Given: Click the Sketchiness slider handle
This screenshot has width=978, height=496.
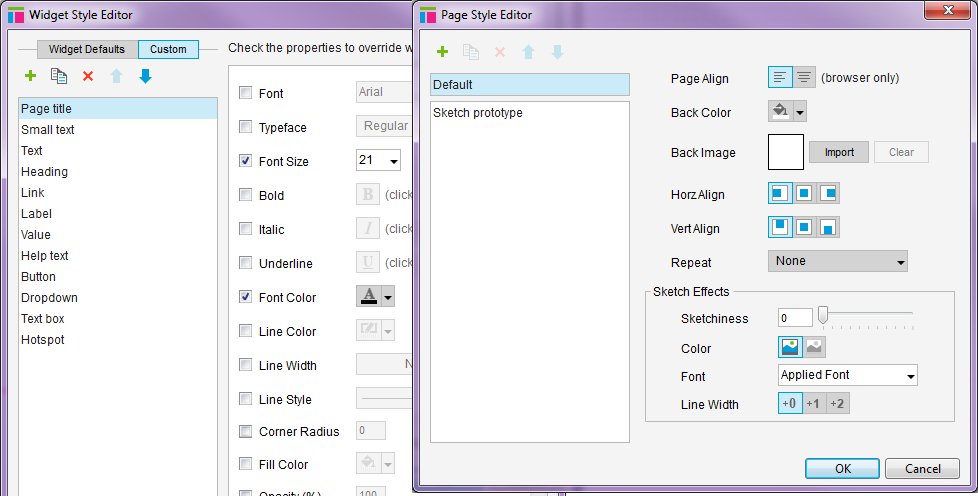Looking at the screenshot, I should point(823,315).
